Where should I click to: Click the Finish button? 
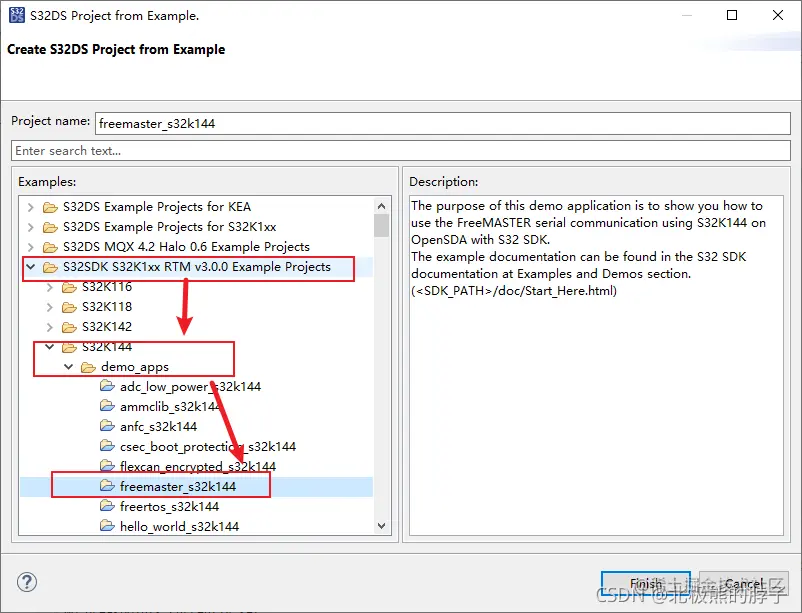click(645, 583)
